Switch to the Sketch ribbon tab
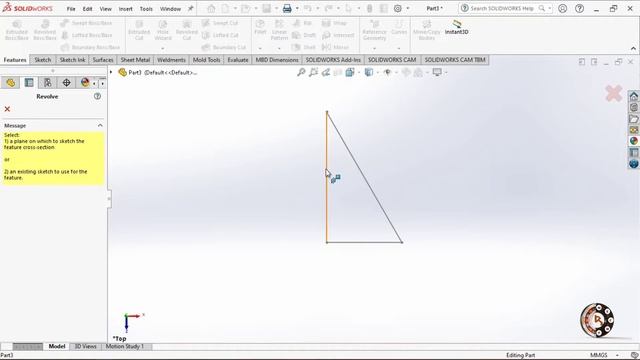The width and height of the screenshot is (640, 360). [42, 60]
